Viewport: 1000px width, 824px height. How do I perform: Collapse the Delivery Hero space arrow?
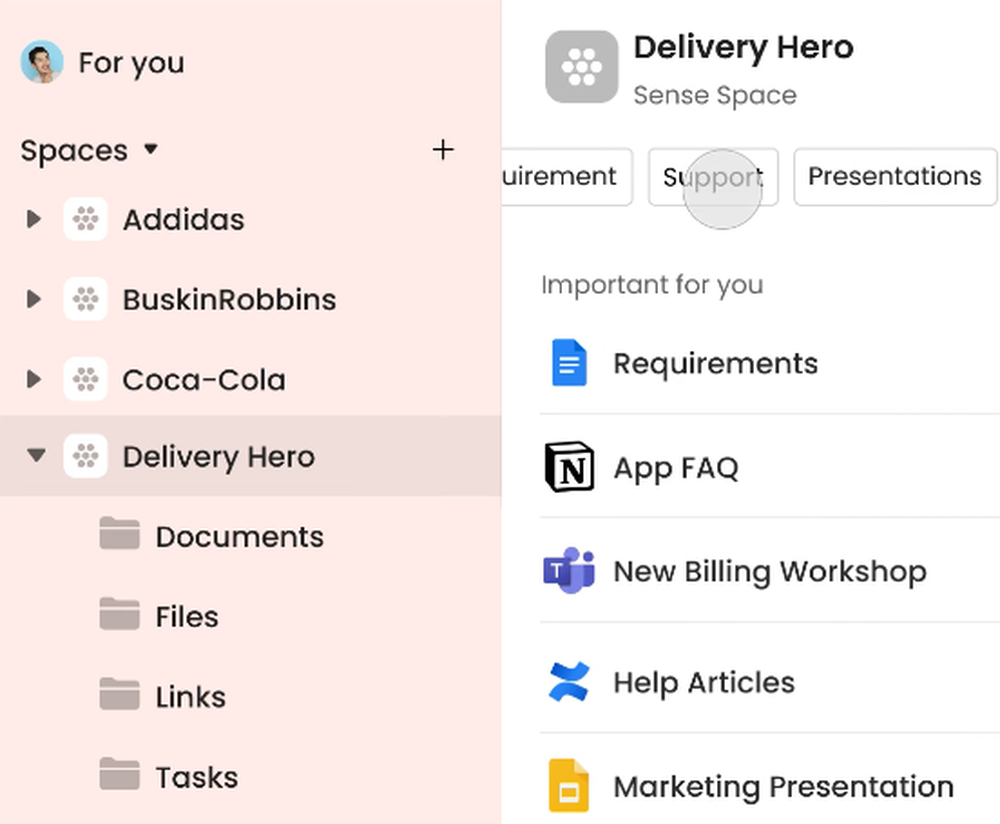coord(36,455)
